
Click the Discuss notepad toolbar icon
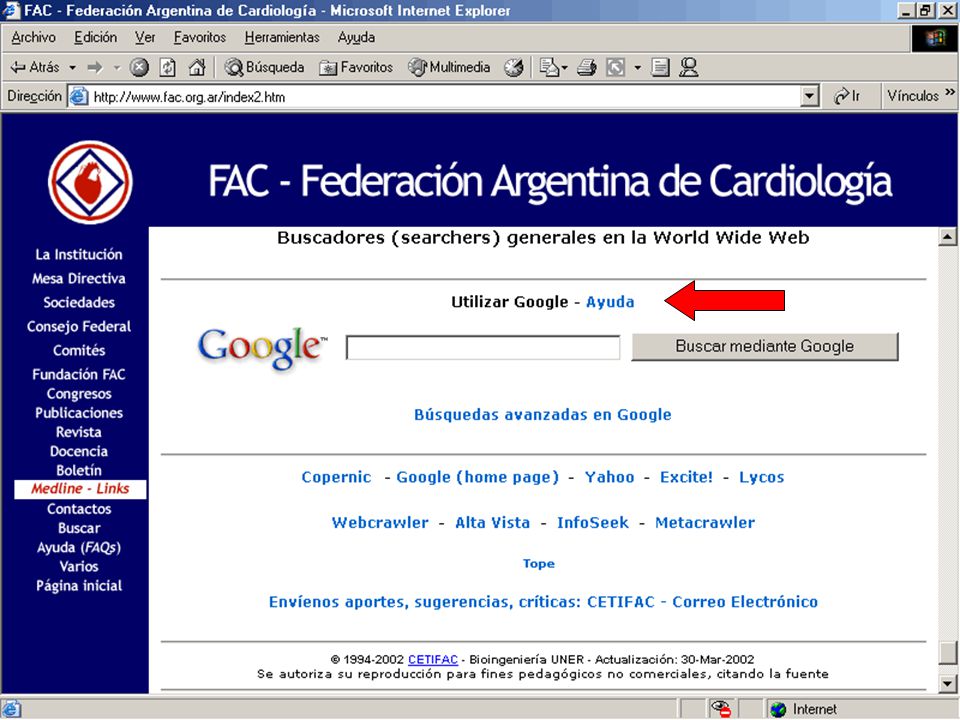[x=660, y=67]
